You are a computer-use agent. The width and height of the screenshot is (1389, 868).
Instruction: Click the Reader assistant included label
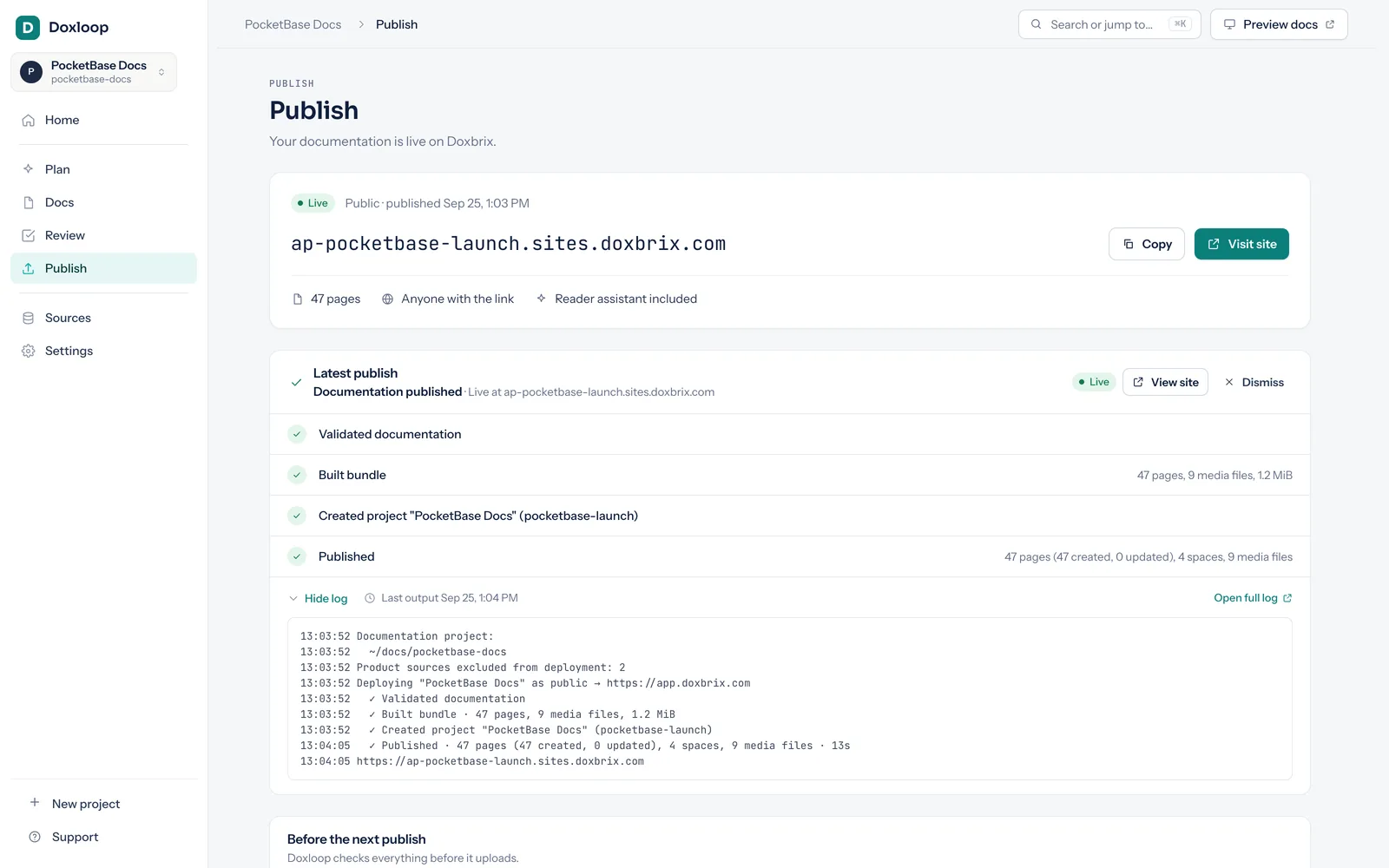click(626, 299)
